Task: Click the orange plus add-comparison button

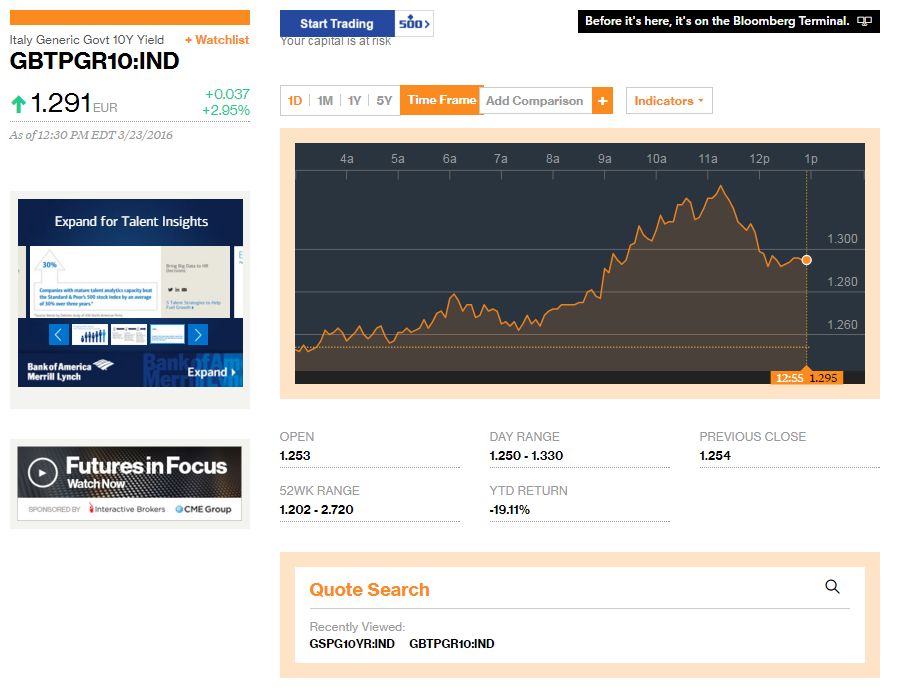Action: [x=602, y=101]
